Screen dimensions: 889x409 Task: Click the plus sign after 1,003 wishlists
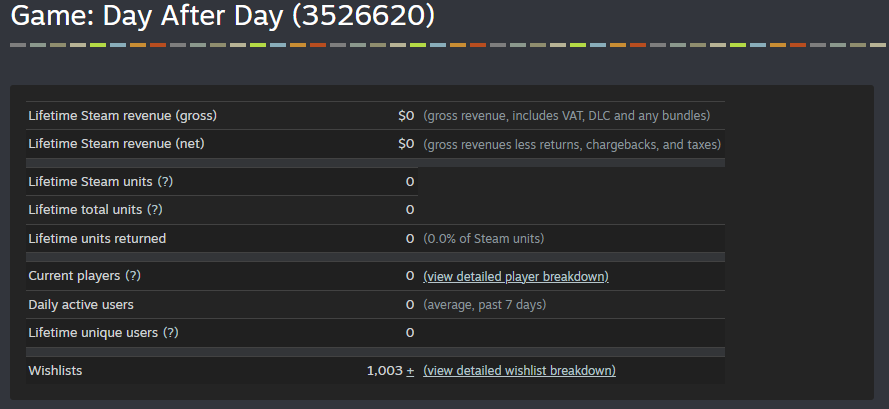click(410, 371)
